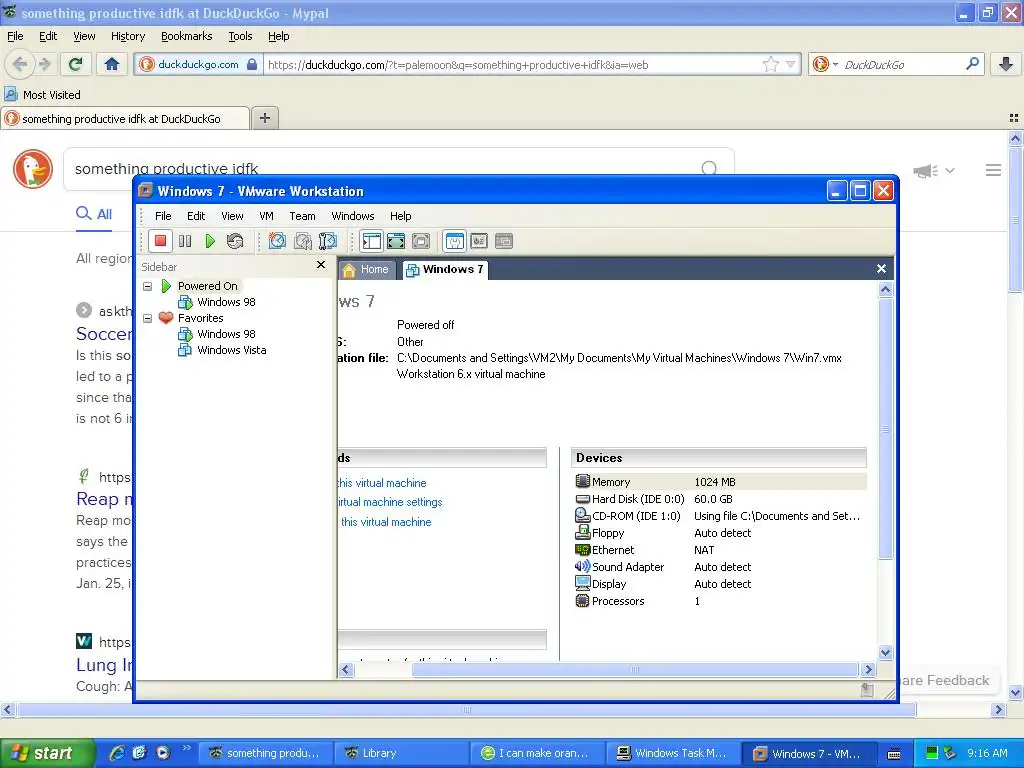Switch to the Home tab in VMware
The width and height of the screenshot is (1024, 768).
366,269
